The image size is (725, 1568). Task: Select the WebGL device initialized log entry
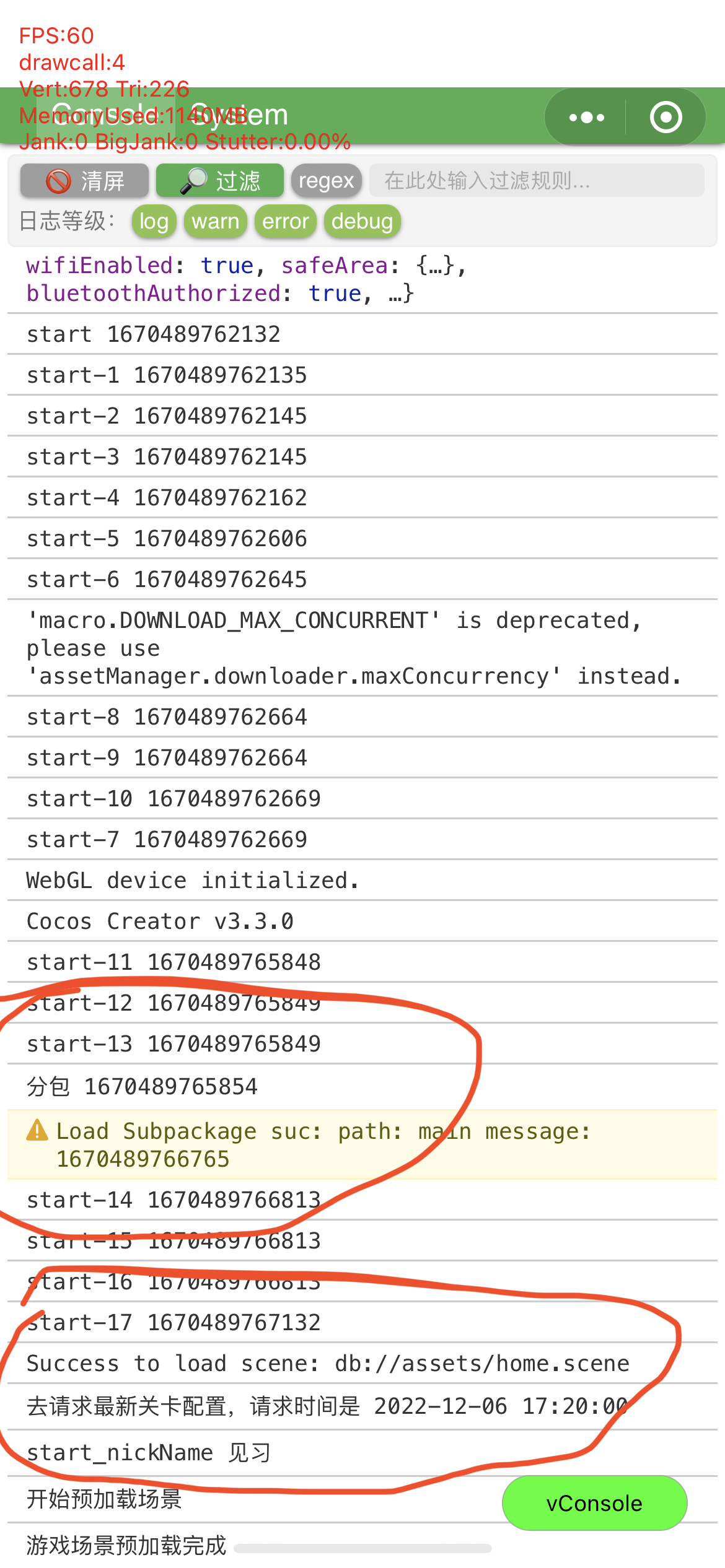click(x=192, y=880)
